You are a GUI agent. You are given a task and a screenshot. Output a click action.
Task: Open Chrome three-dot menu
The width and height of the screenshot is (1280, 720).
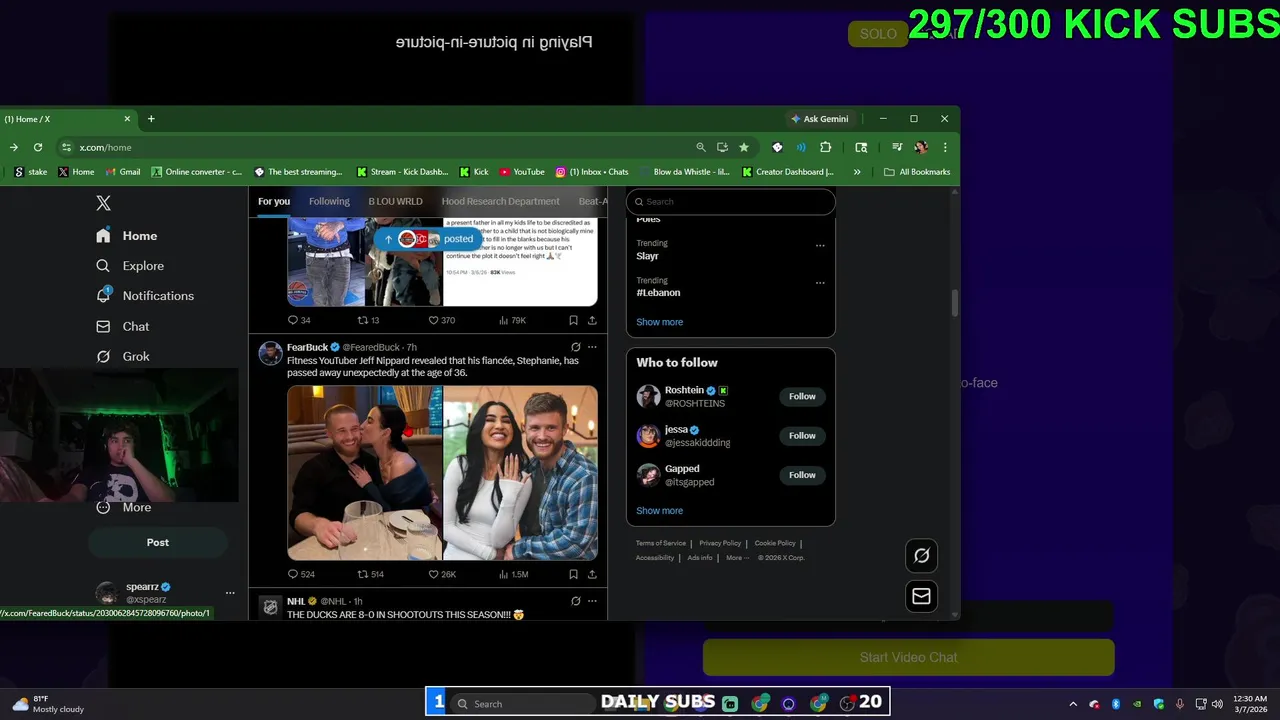(945, 147)
